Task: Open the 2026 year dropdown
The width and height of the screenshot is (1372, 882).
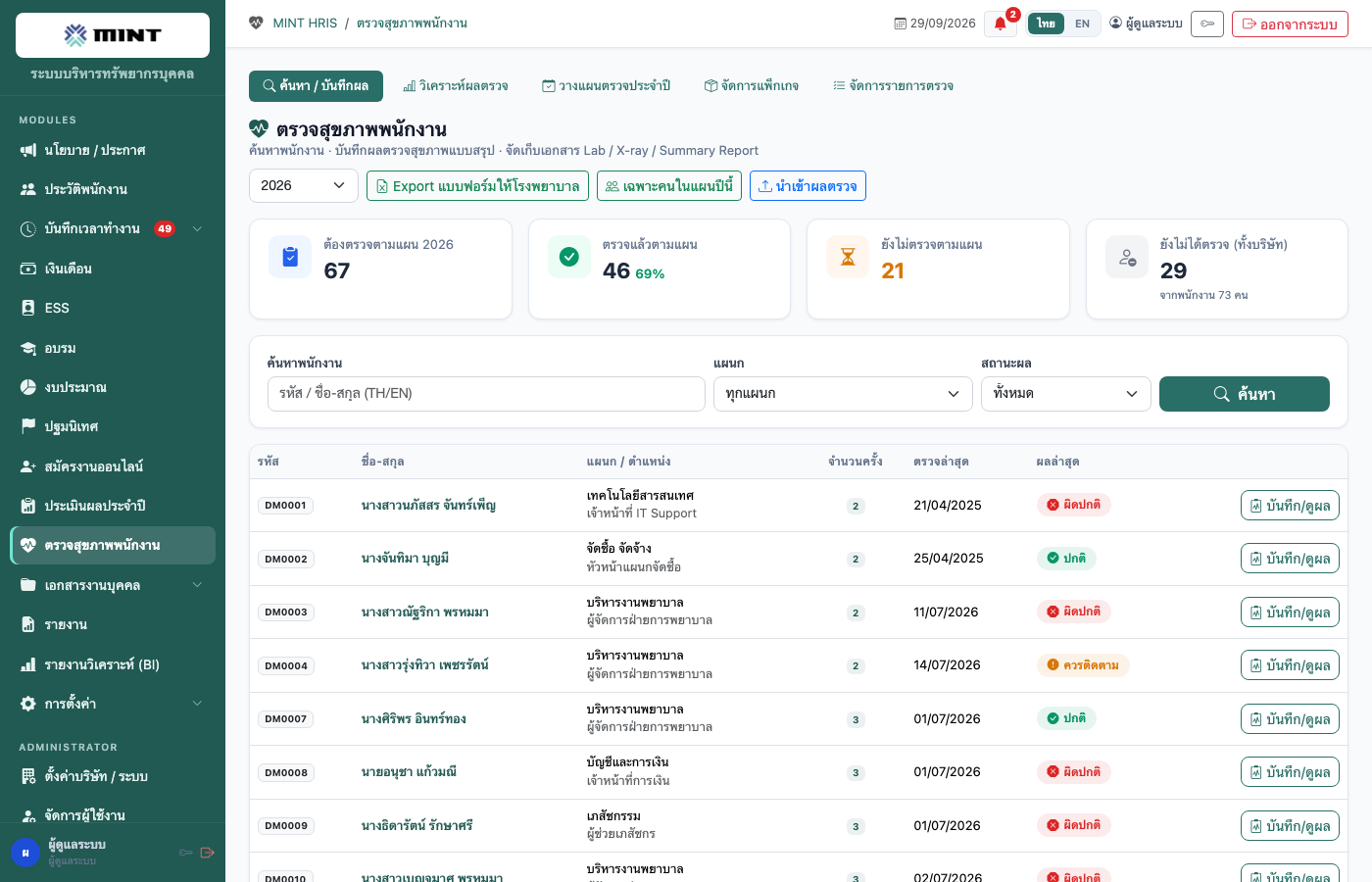Action: coord(304,185)
